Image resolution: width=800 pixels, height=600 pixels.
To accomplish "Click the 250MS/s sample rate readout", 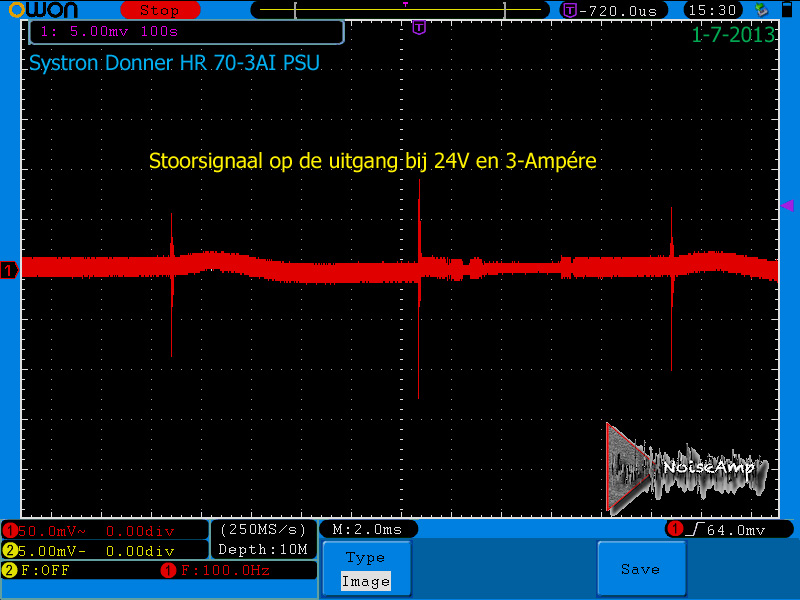I will pos(263,530).
